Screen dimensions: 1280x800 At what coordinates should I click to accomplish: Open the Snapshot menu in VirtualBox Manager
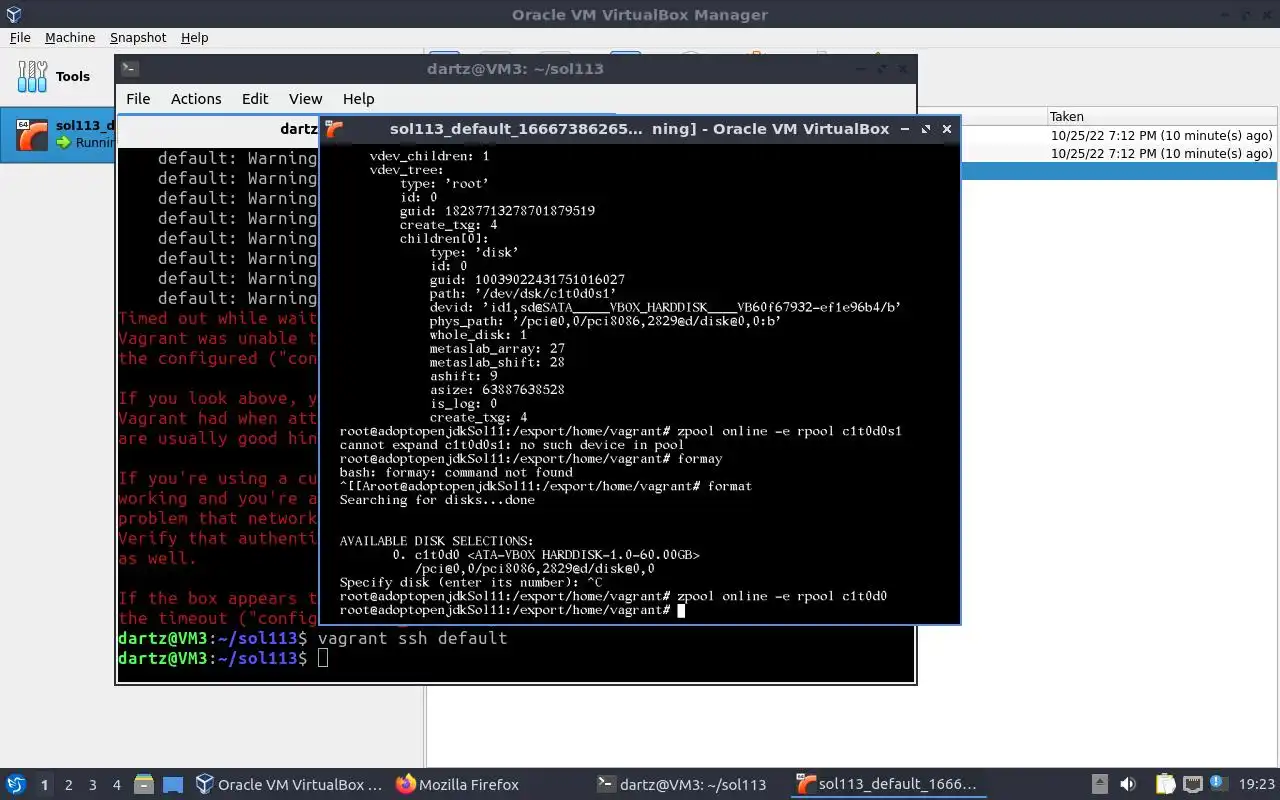(x=138, y=37)
